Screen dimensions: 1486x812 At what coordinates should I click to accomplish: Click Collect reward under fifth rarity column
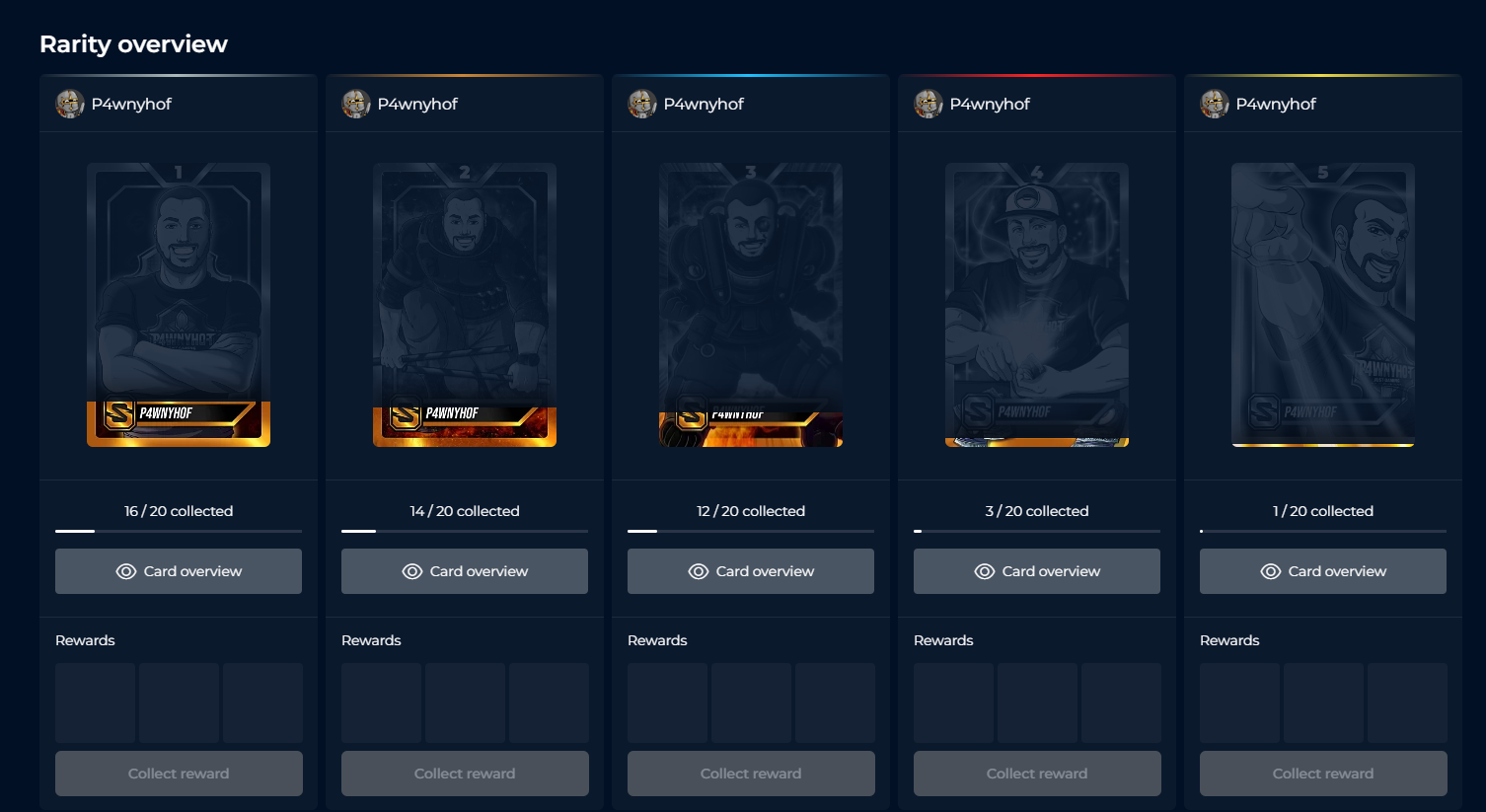(x=1323, y=774)
